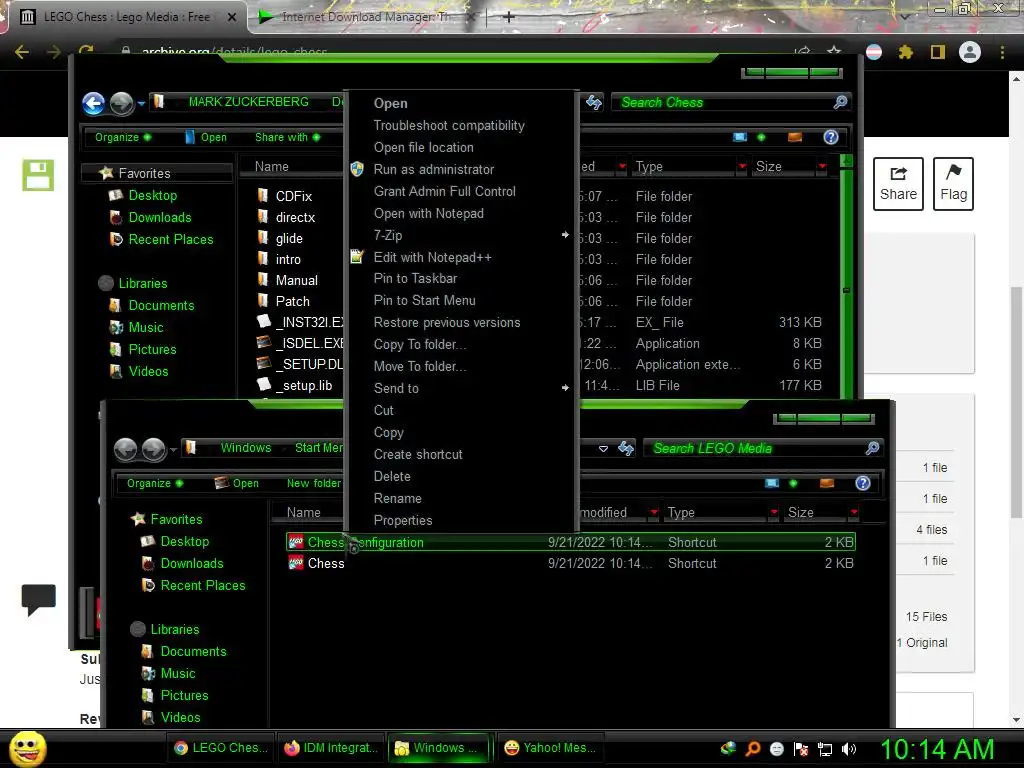This screenshot has width=1024, height=768.
Task: Click Open in LEGO Media toolbar
Action: [237, 483]
